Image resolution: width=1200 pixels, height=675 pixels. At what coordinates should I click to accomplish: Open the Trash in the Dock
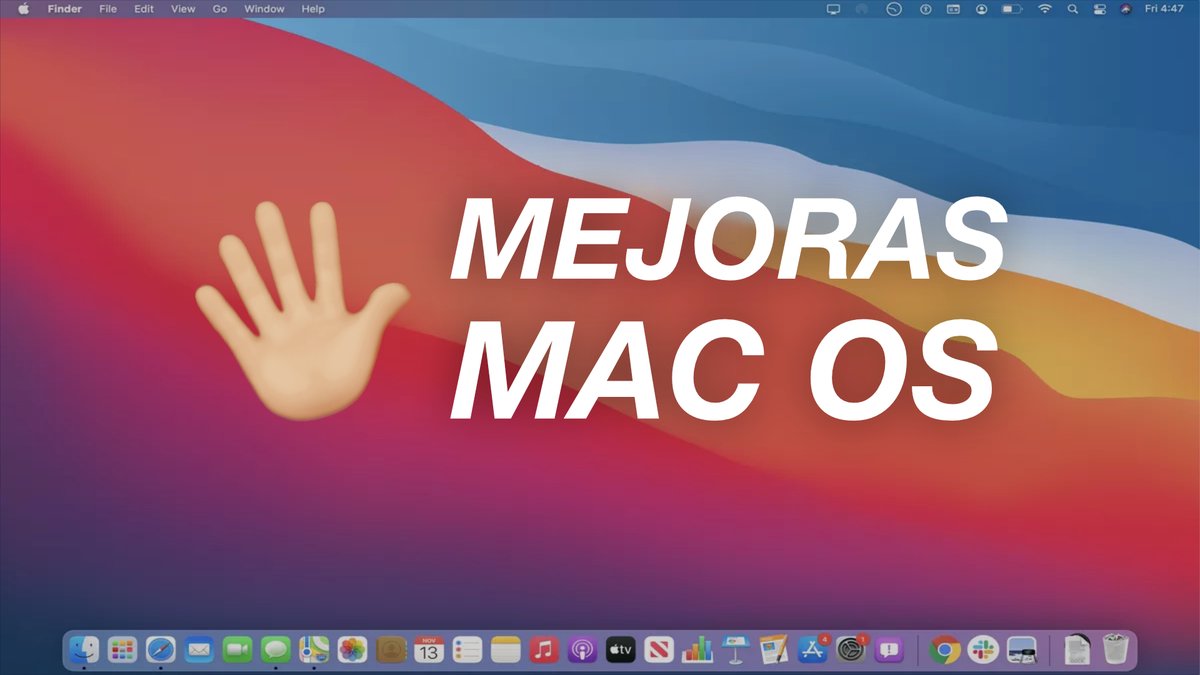click(x=1115, y=650)
